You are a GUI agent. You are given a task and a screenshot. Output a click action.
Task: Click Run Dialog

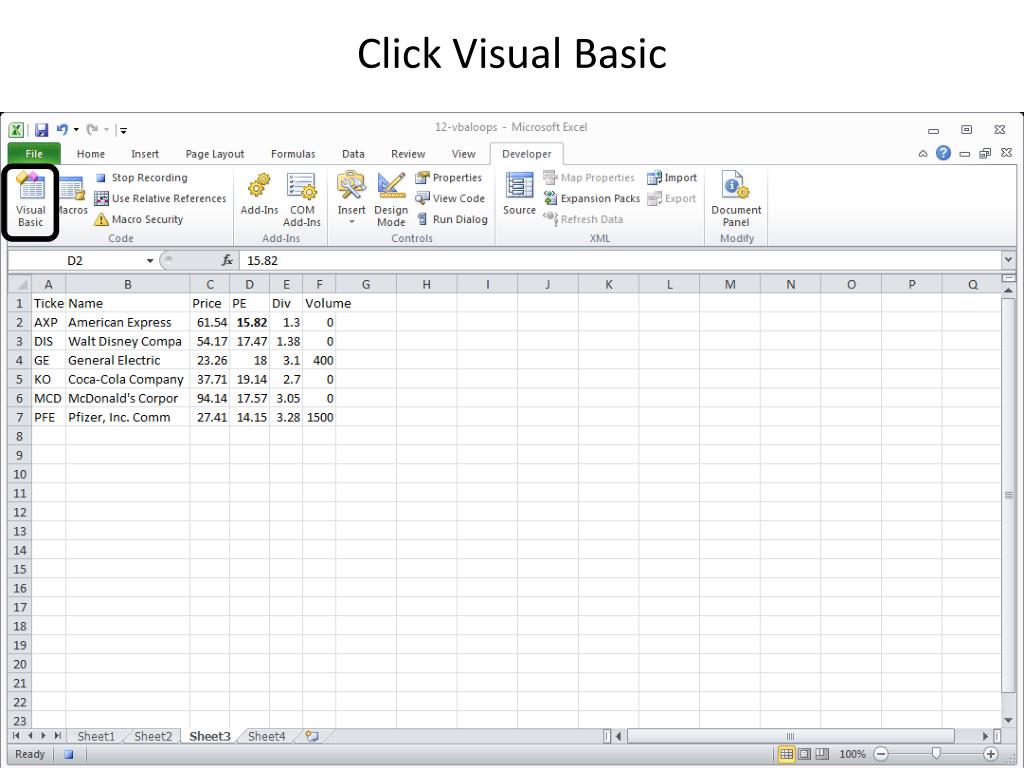click(x=452, y=219)
